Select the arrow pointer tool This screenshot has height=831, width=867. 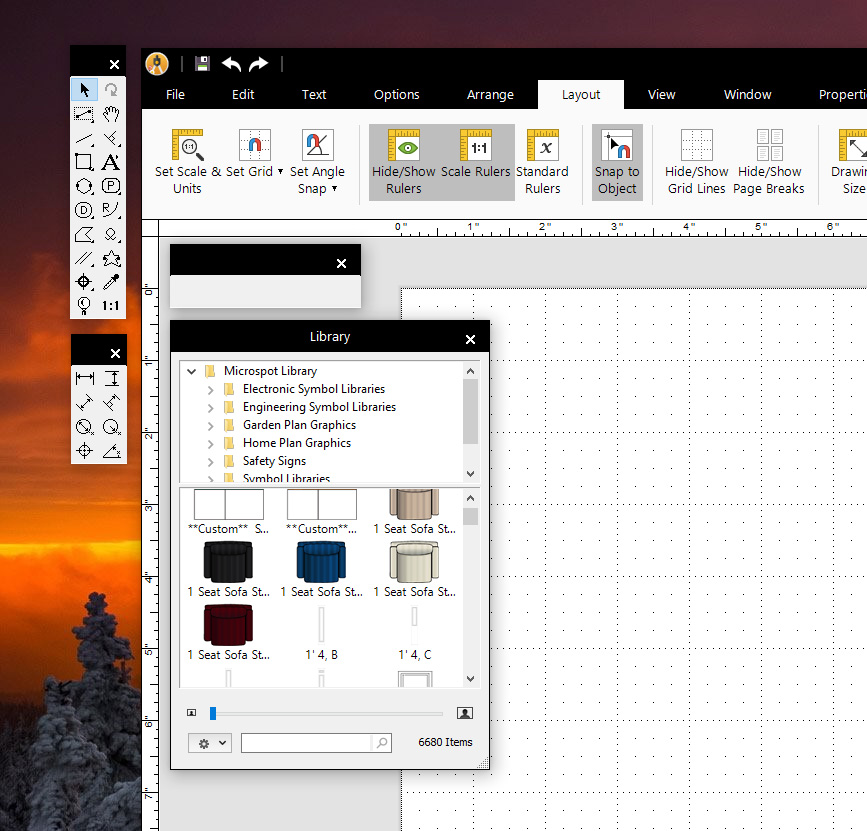tap(85, 90)
